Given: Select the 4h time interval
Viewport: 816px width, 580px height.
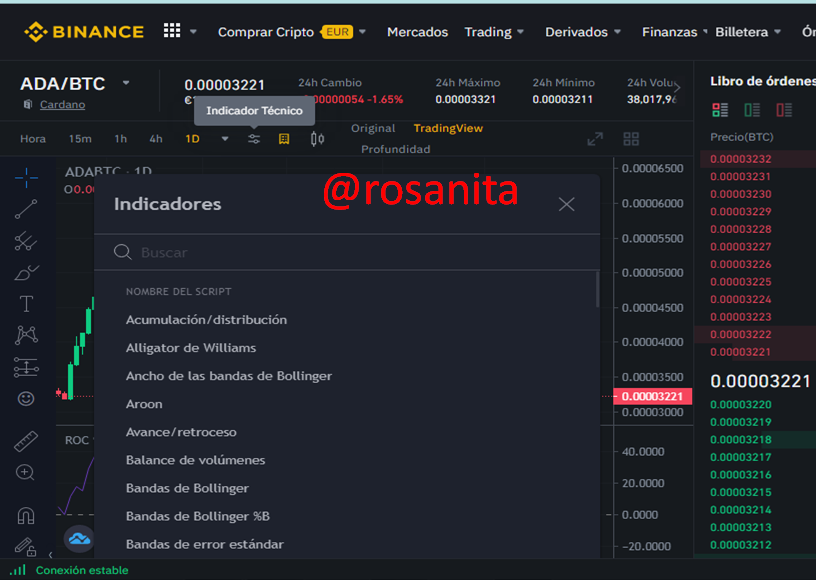Looking at the screenshot, I should pos(156,139).
